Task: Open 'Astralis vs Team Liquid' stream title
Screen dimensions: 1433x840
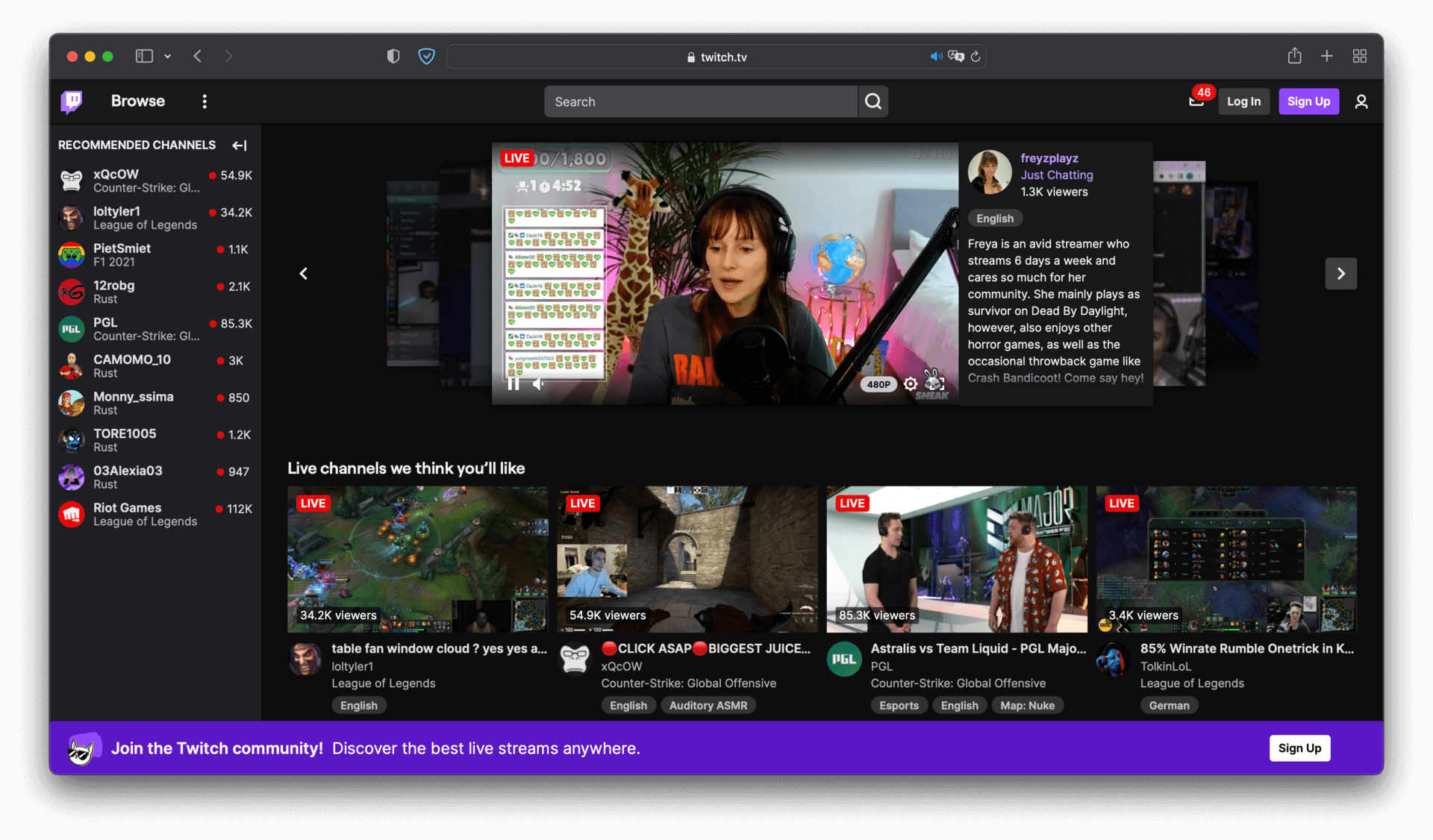Action: pyautogui.click(x=978, y=649)
